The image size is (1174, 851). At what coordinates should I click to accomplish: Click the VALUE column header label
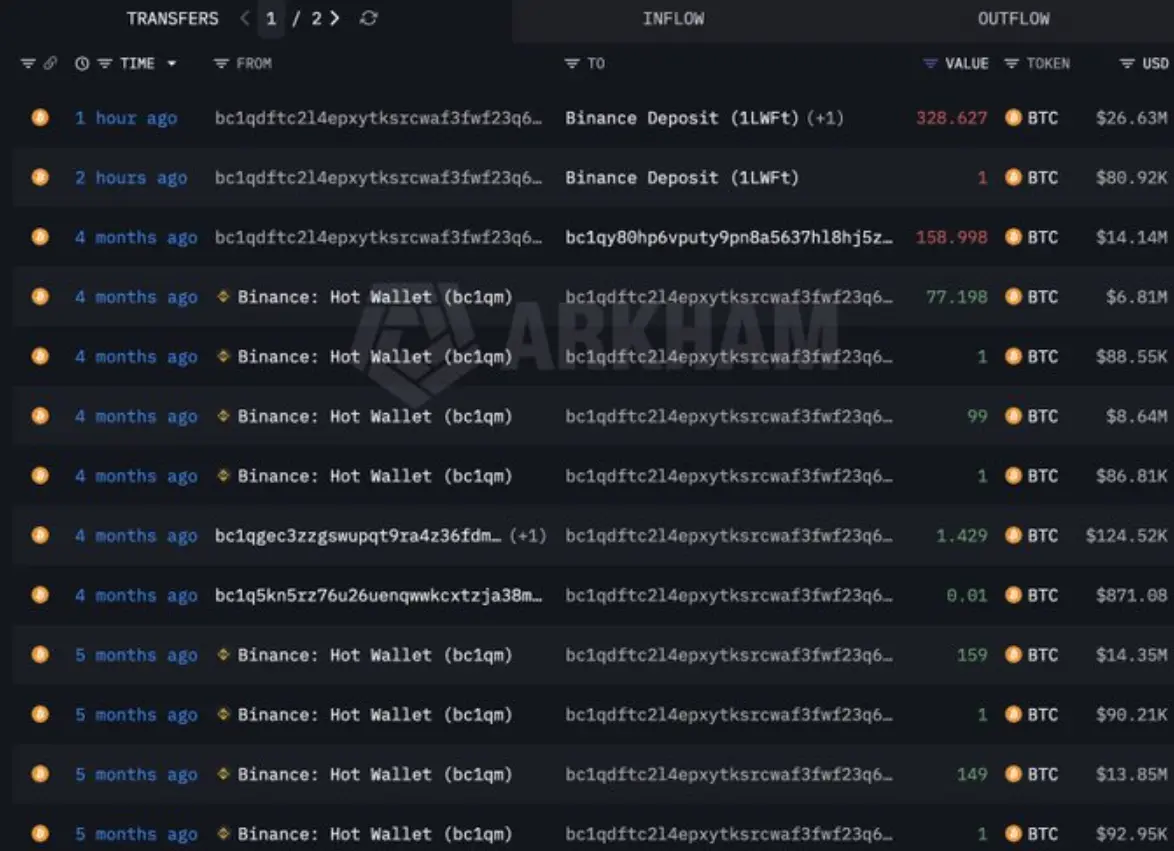[x=967, y=64]
